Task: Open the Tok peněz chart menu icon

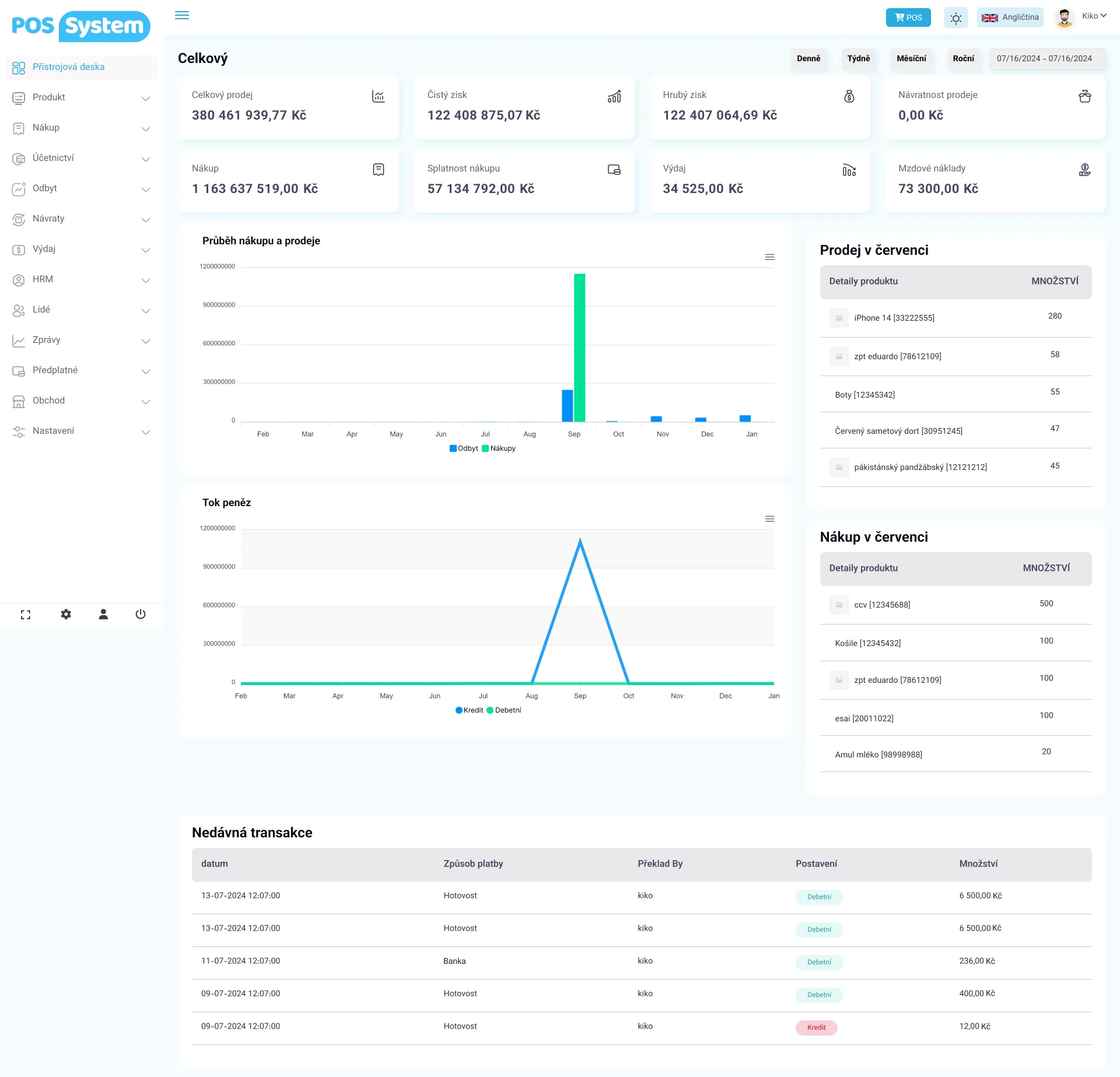Action: pyautogui.click(x=769, y=519)
